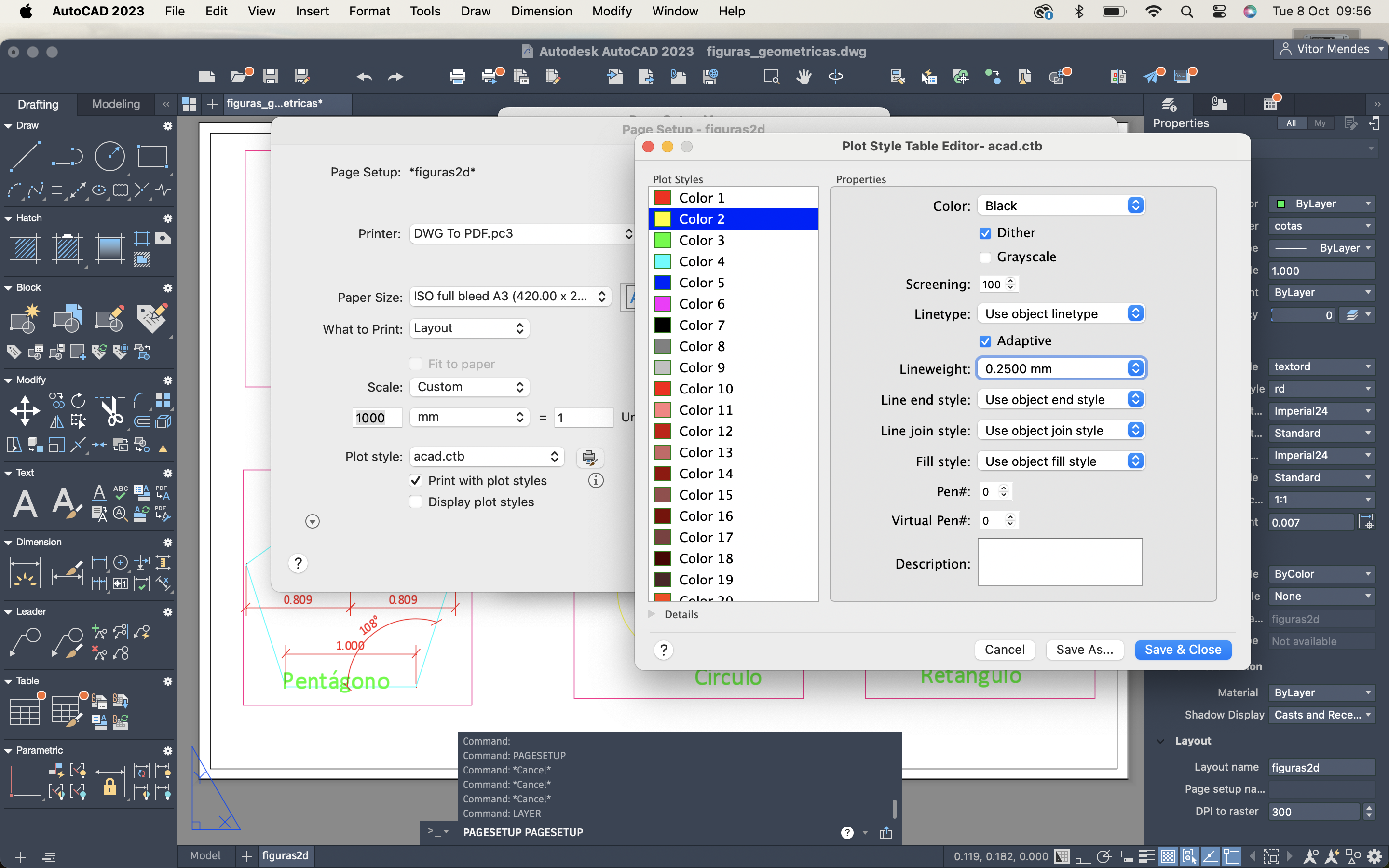Click Save & Close button
This screenshot has width=1389, height=868.
click(x=1183, y=650)
